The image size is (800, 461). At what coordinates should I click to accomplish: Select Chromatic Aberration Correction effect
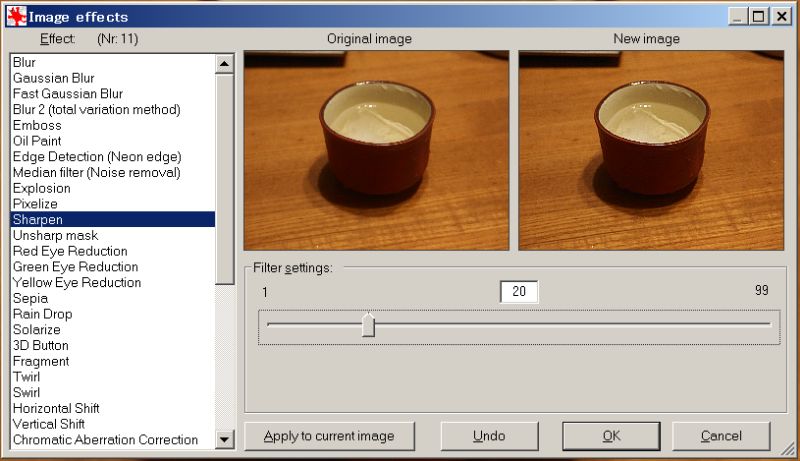[x=105, y=440]
